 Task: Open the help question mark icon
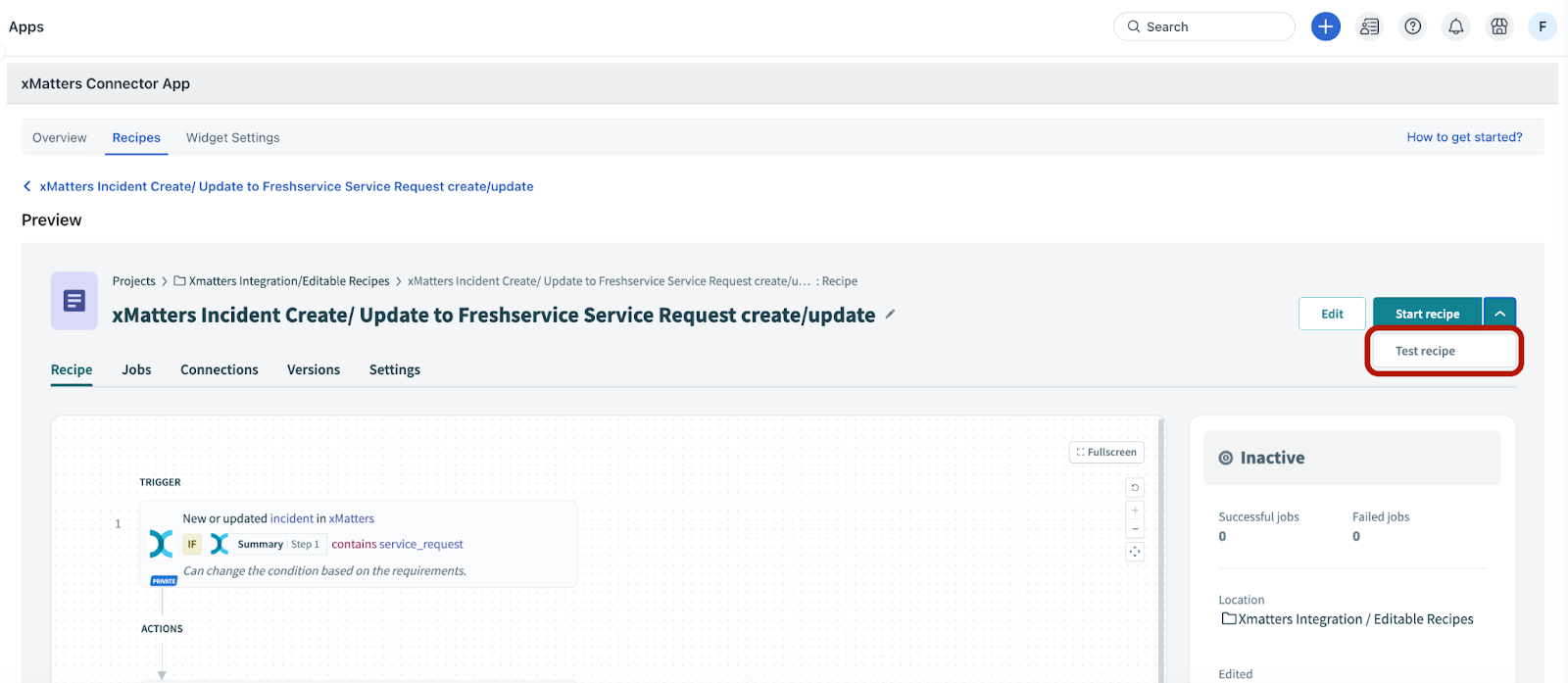[x=1412, y=26]
